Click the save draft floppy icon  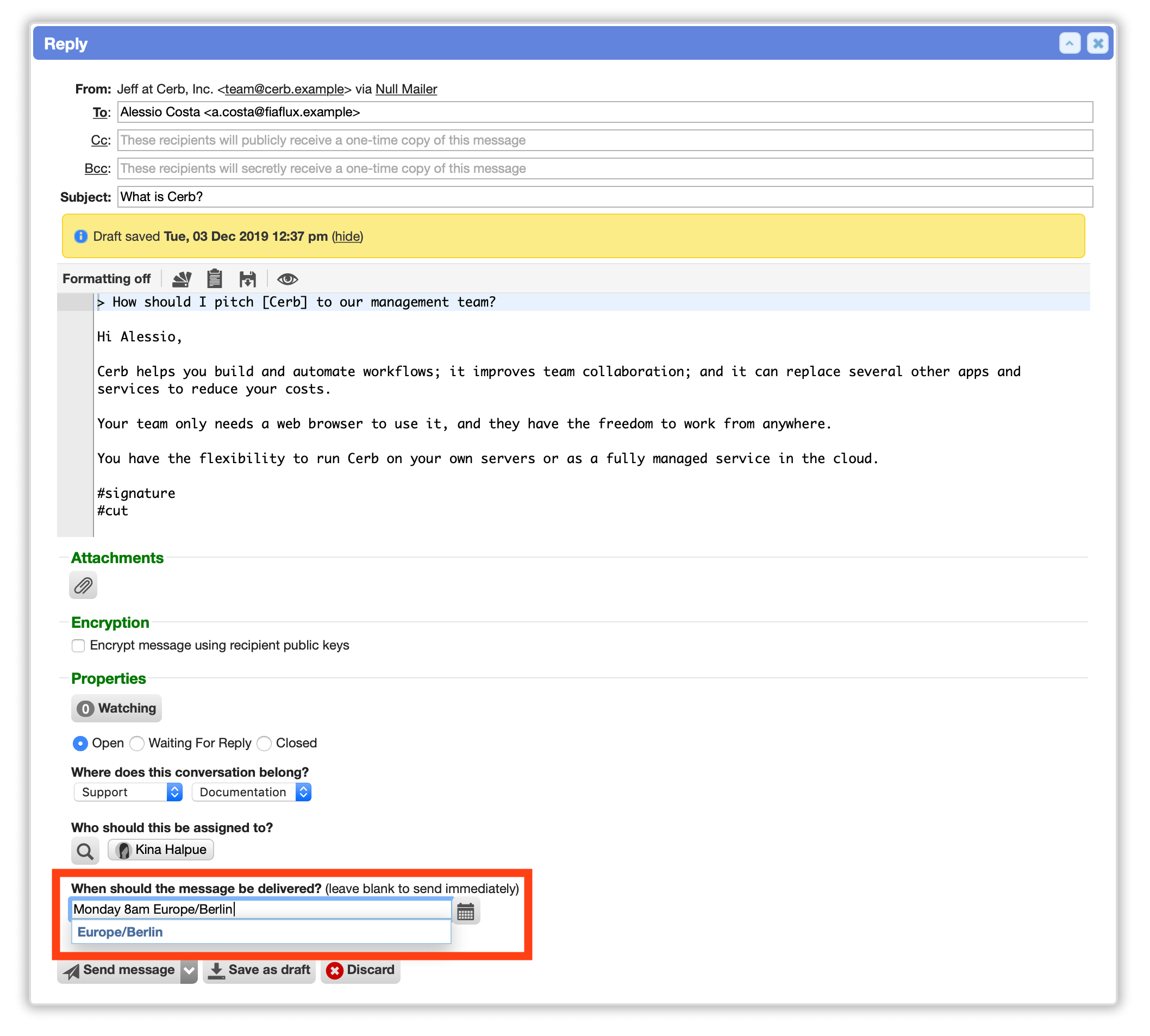pyautogui.click(x=247, y=279)
